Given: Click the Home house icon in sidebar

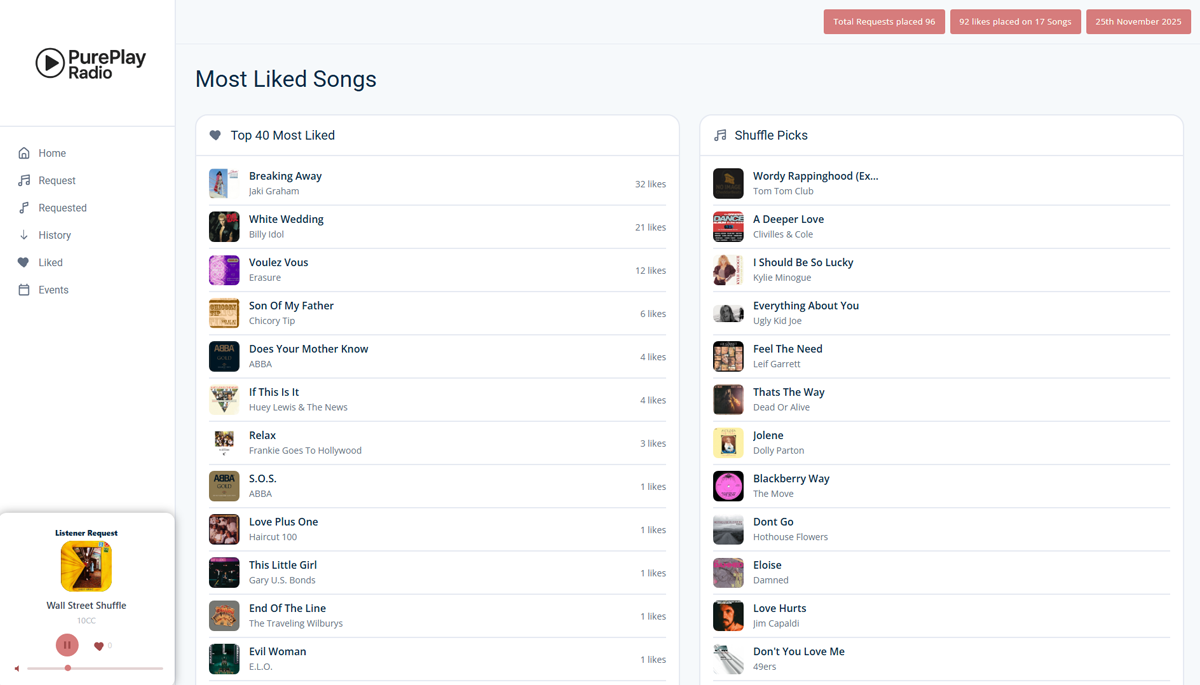Looking at the screenshot, I should tap(24, 153).
